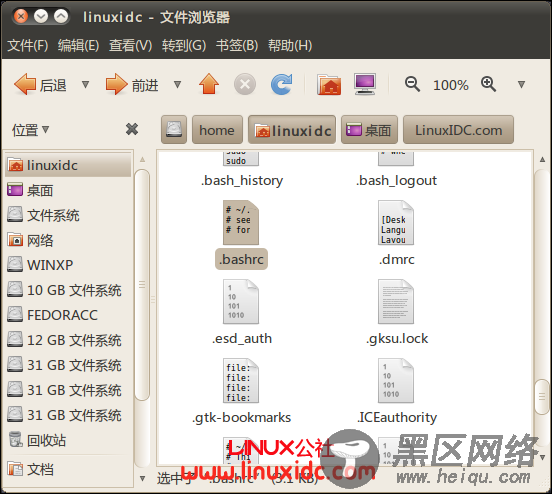Navigate to home in path bar
The height and width of the screenshot is (494, 552).
tap(217, 130)
